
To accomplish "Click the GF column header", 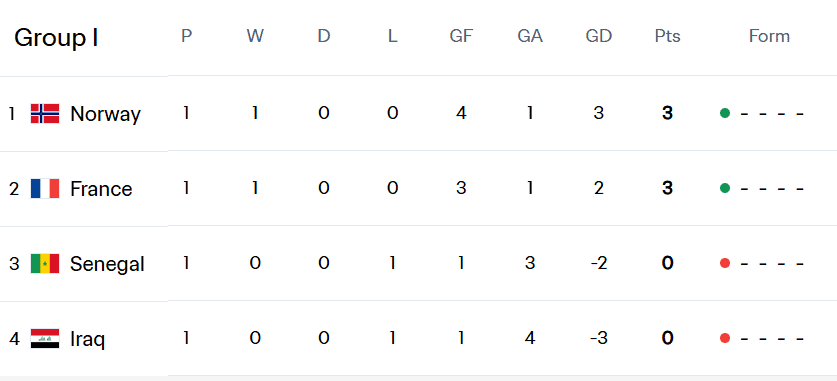I will point(461,36).
